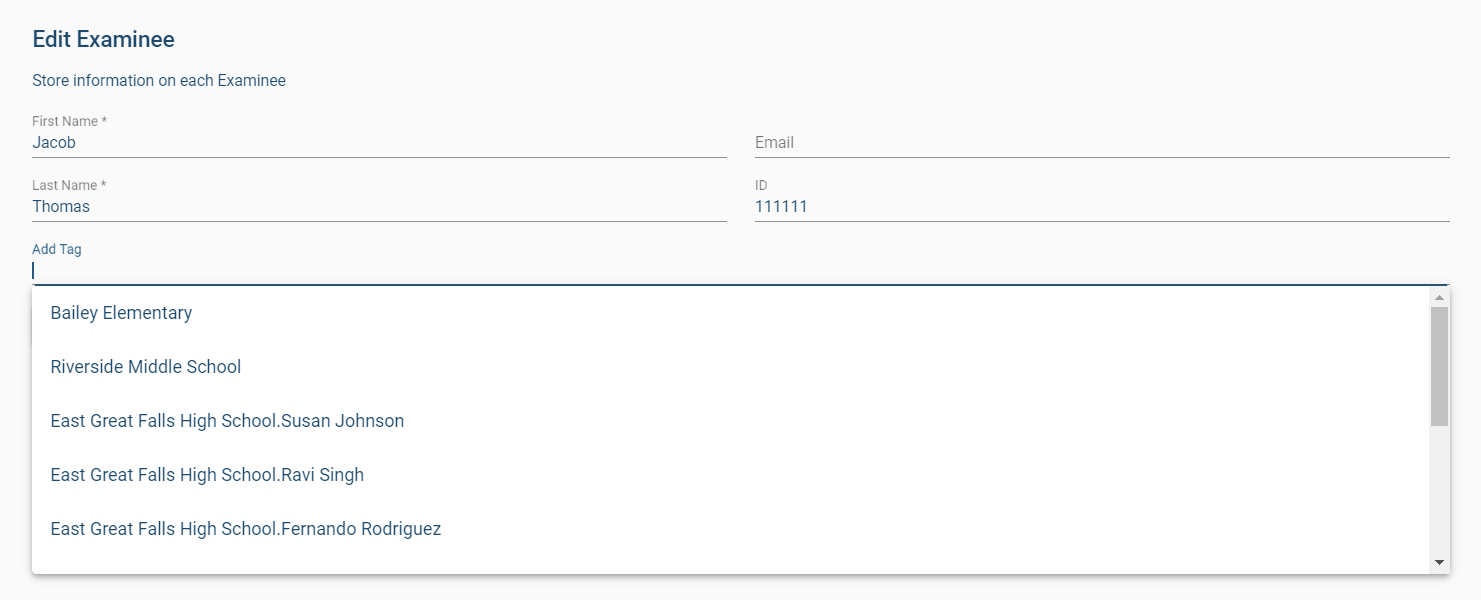Pick the Susan Johnson tag option
Screen dimensions: 1481x600
[x=227, y=421]
